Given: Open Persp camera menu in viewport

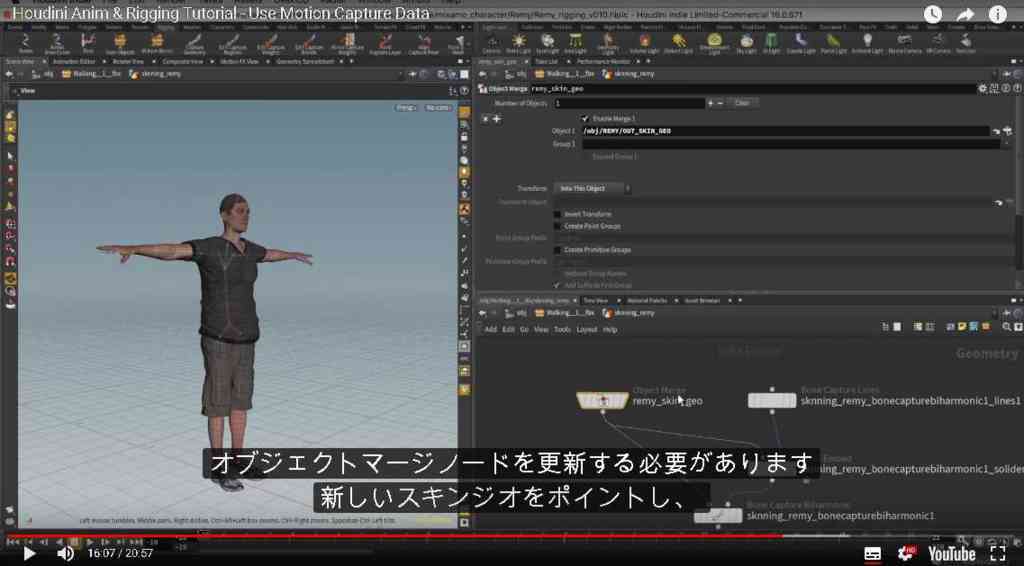Looking at the screenshot, I should (406, 108).
